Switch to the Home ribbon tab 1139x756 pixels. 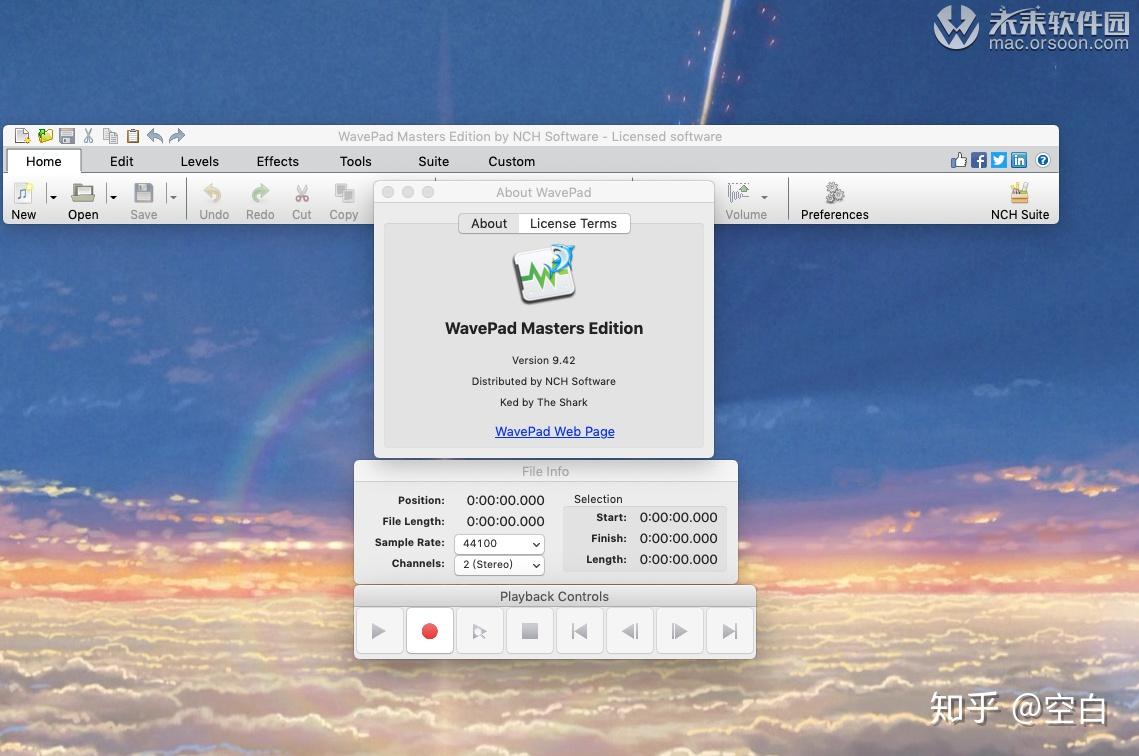point(44,161)
